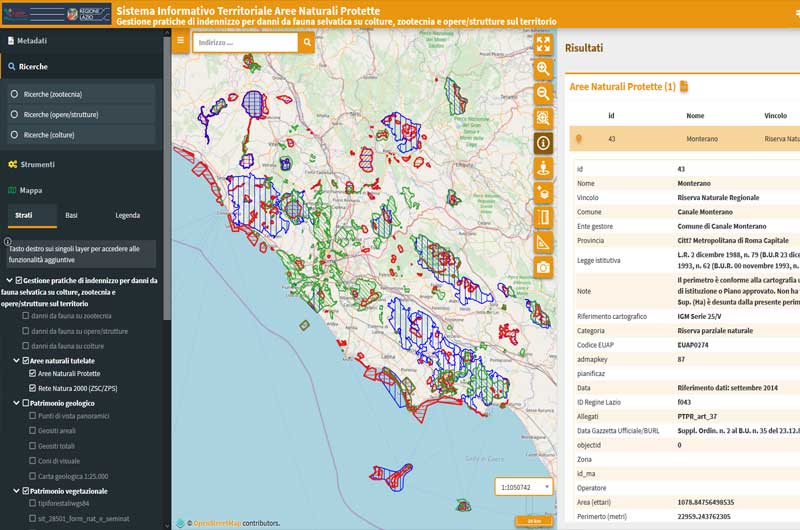Select Ricerche (opere/strutture) radio option

click(14, 114)
